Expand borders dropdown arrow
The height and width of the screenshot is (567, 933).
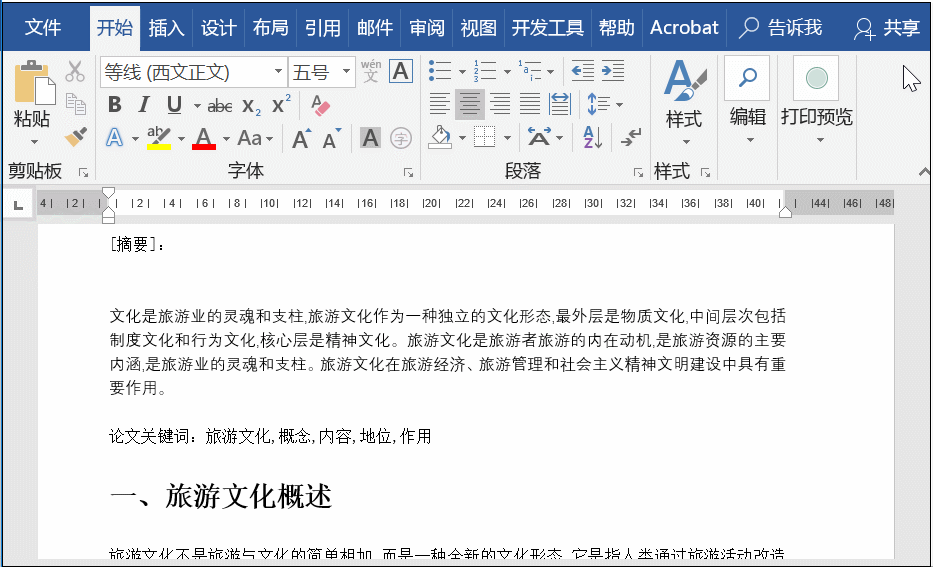[x=507, y=139]
